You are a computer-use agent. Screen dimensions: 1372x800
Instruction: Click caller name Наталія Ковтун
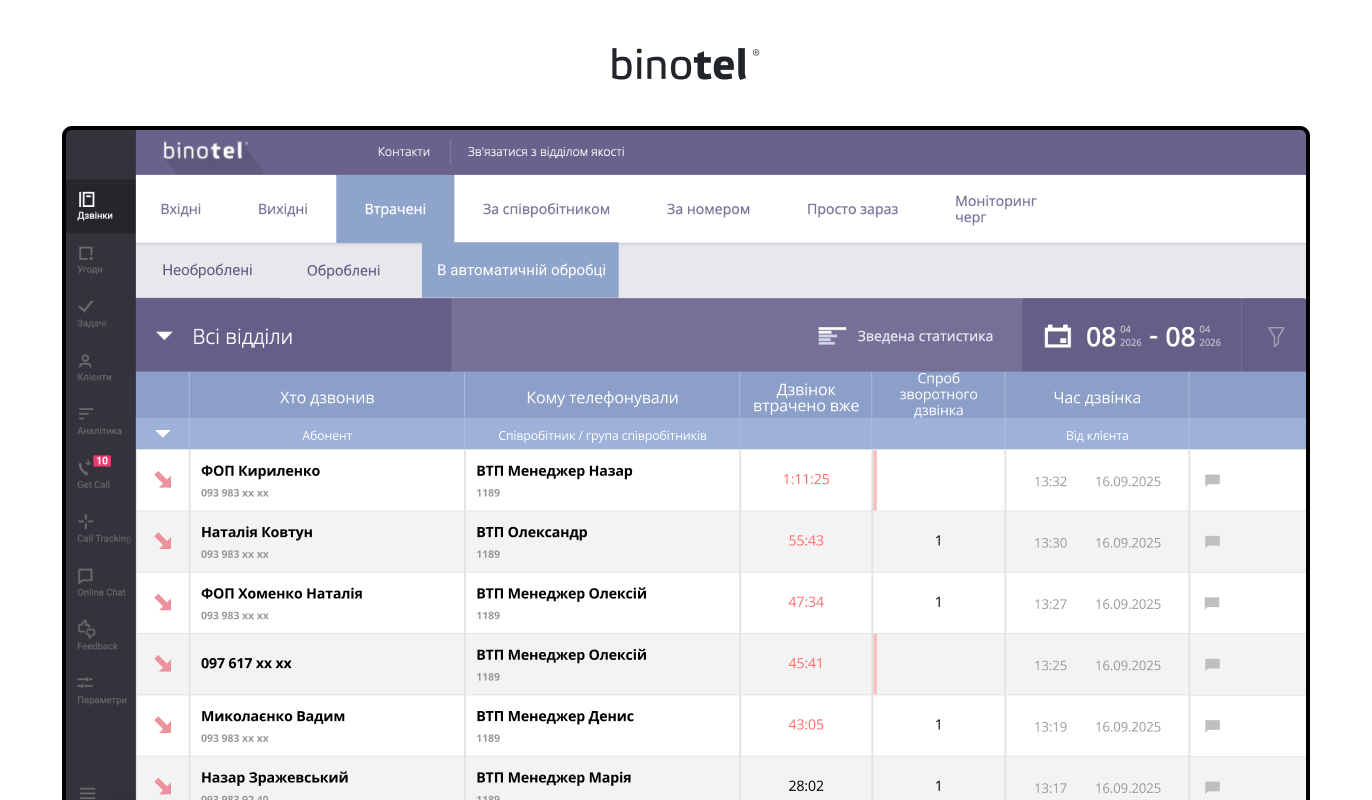point(257,532)
